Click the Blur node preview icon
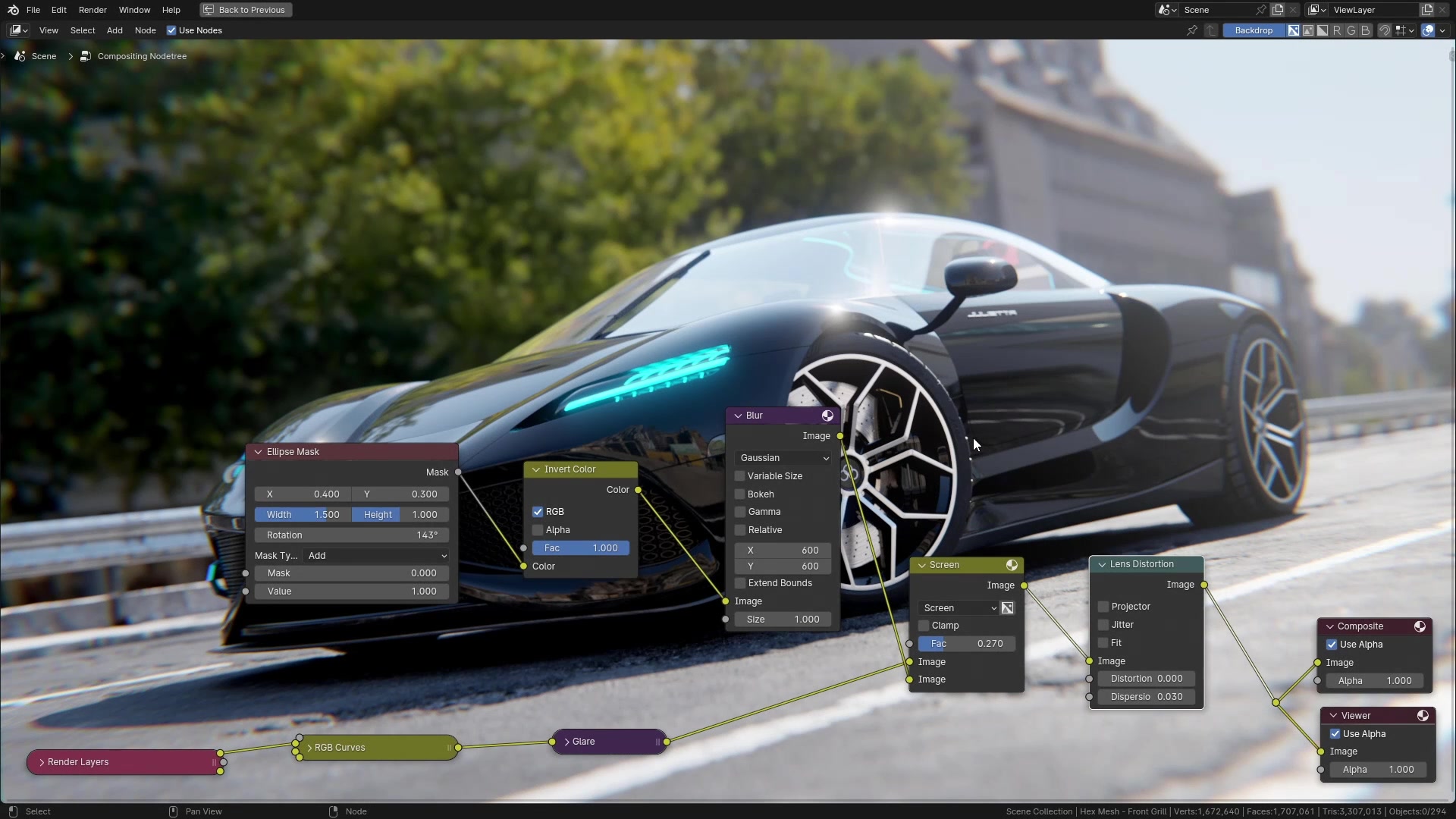 click(x=827, y=416)
